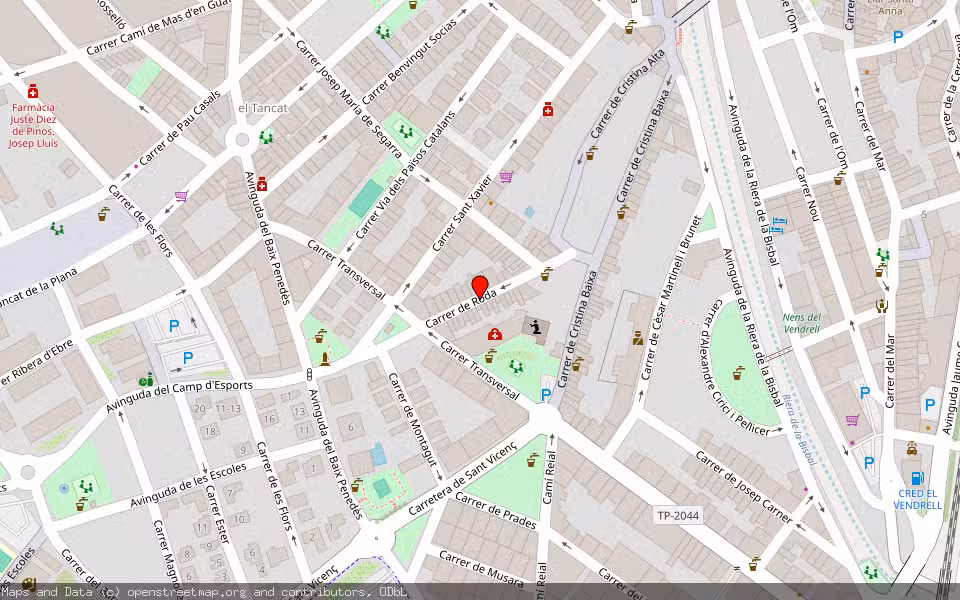Click the traffic light icon on Avinguda del Camp d'Esports

point(309,374)
